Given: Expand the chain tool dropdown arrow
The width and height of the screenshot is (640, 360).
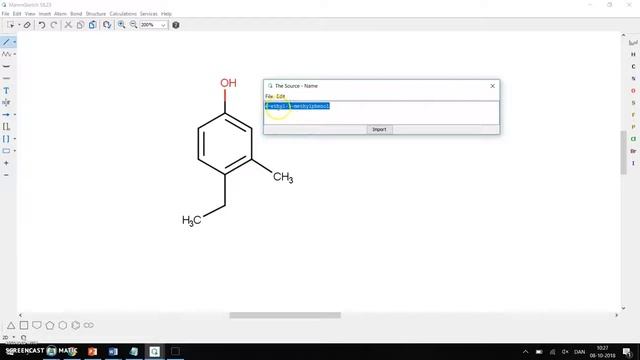Looking at the screenshot, I should (x=15, y=54).
